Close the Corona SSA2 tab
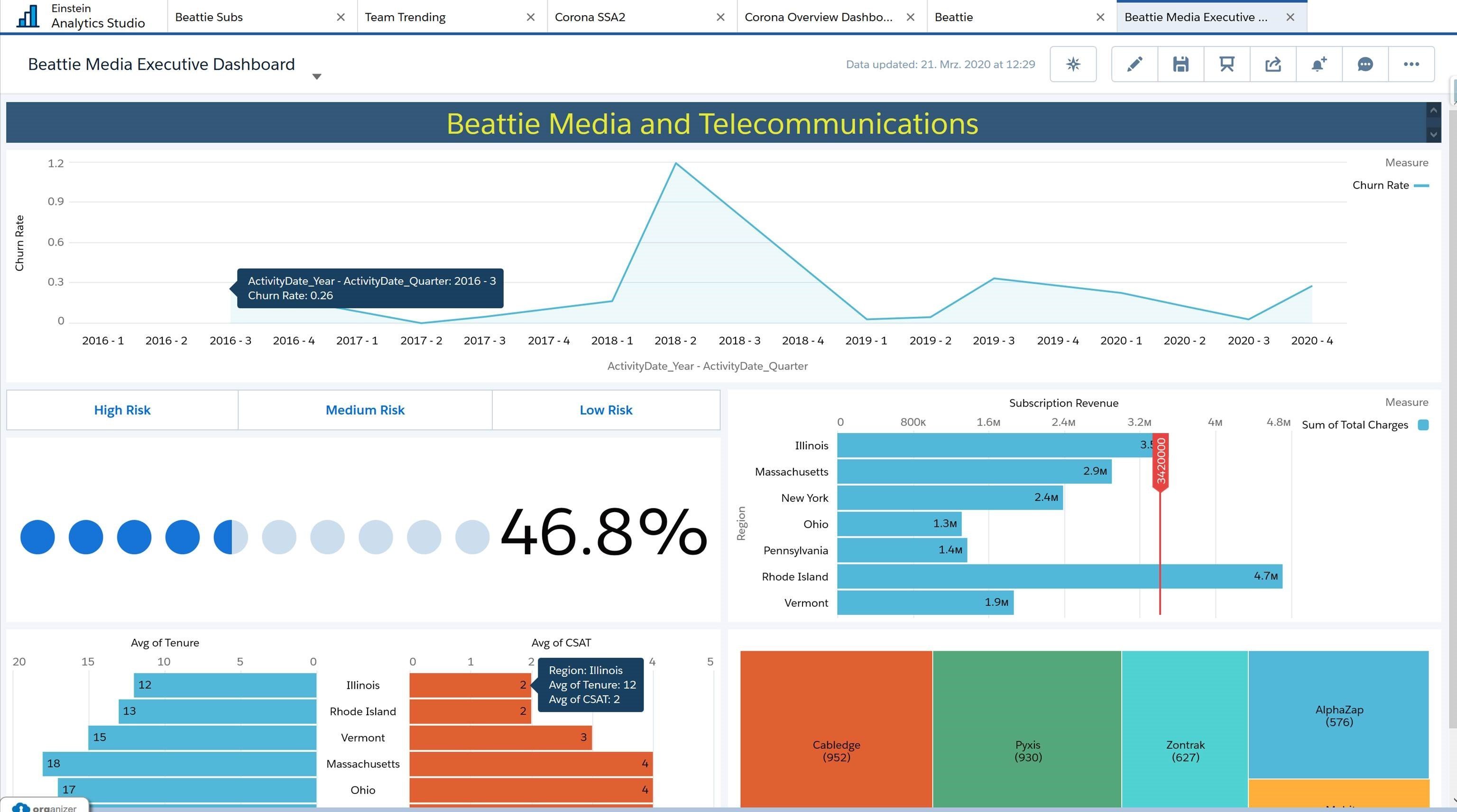Viewport: 1457px width, 812px height. [x=720, y=17]
